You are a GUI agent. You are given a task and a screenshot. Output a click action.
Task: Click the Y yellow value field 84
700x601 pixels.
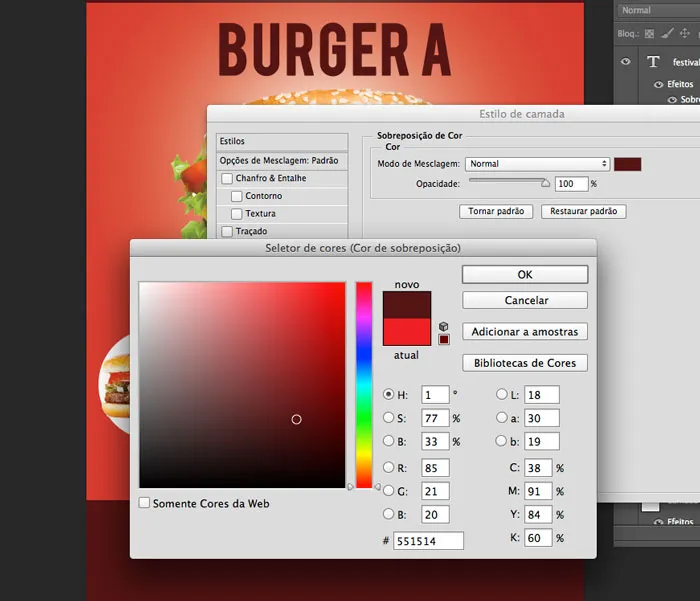(538, 514)
